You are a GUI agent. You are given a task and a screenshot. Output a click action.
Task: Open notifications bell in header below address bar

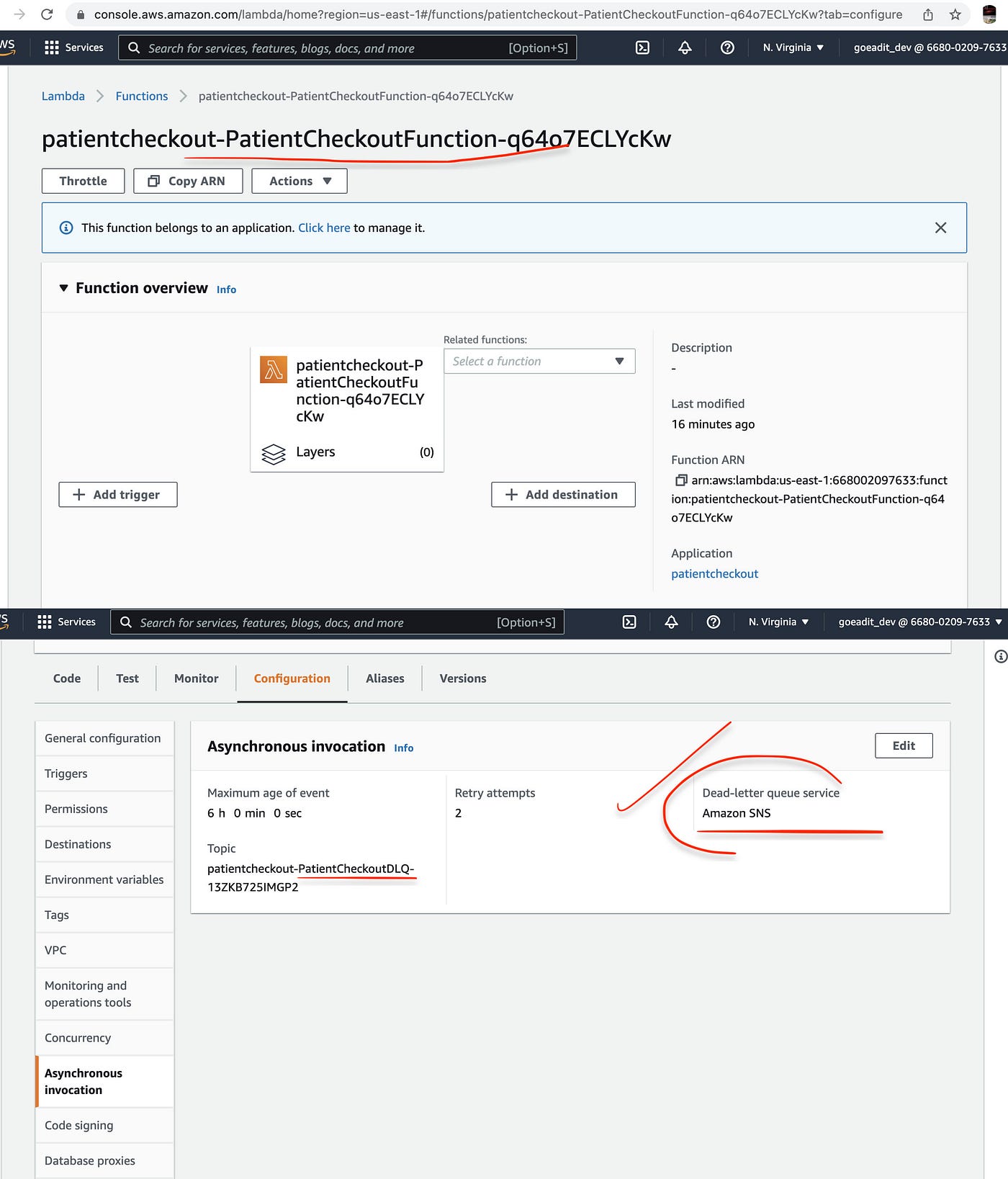(685, 48)
